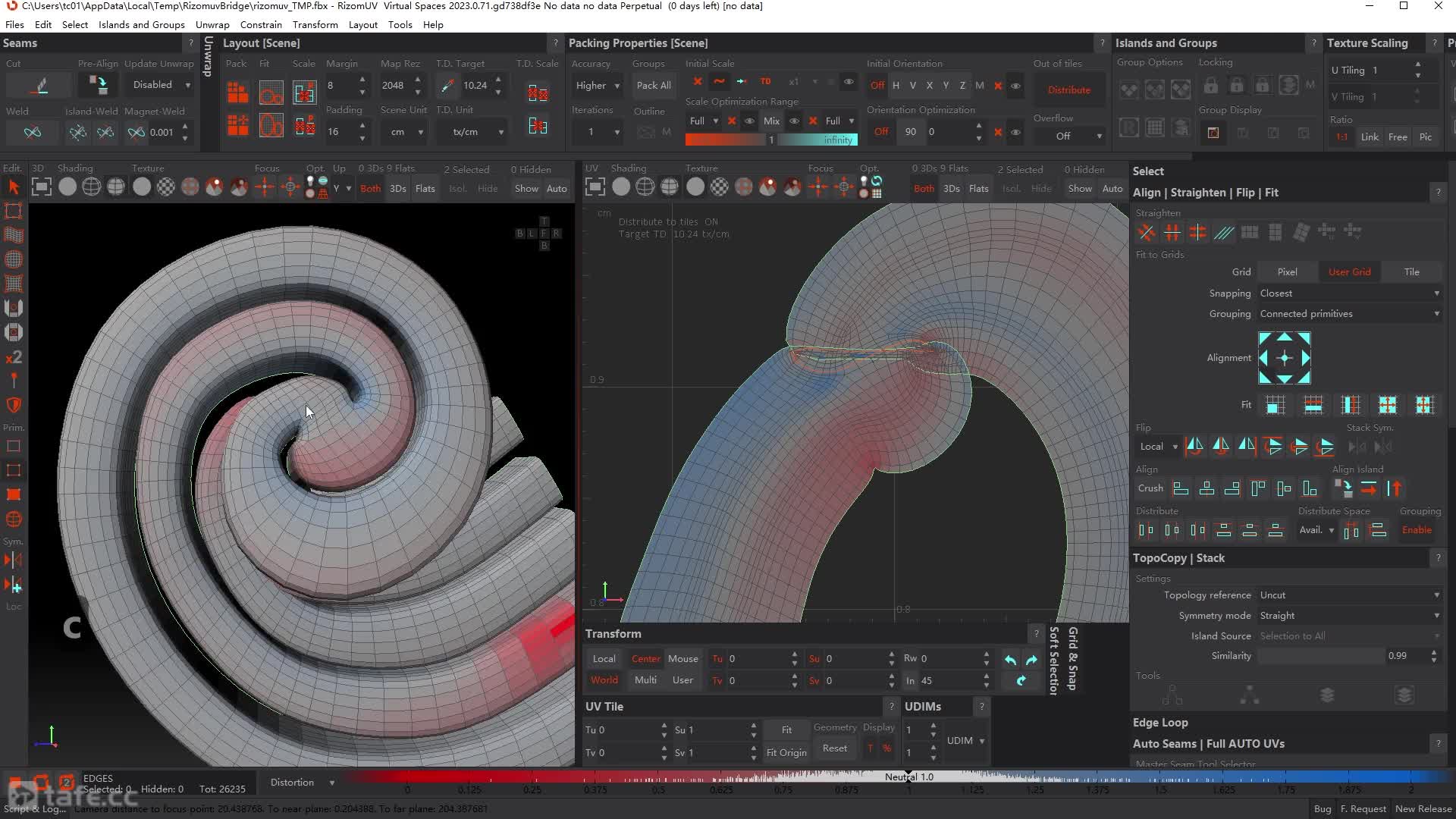Toggle Auto in 3D view toolbar

pyautogui.click(x=557, y=189)
